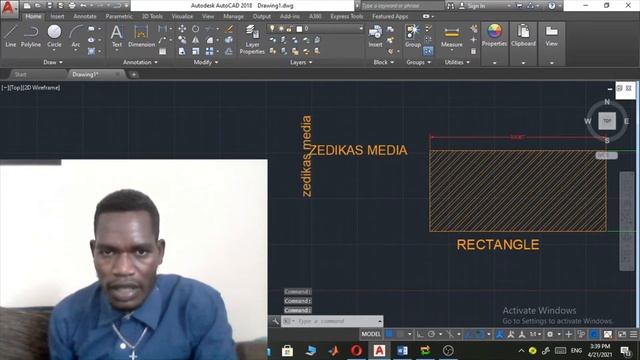The width and height of the screenshot is (640, 360).
Task: Activate the Dimension tool
Action: click(141, 36)
